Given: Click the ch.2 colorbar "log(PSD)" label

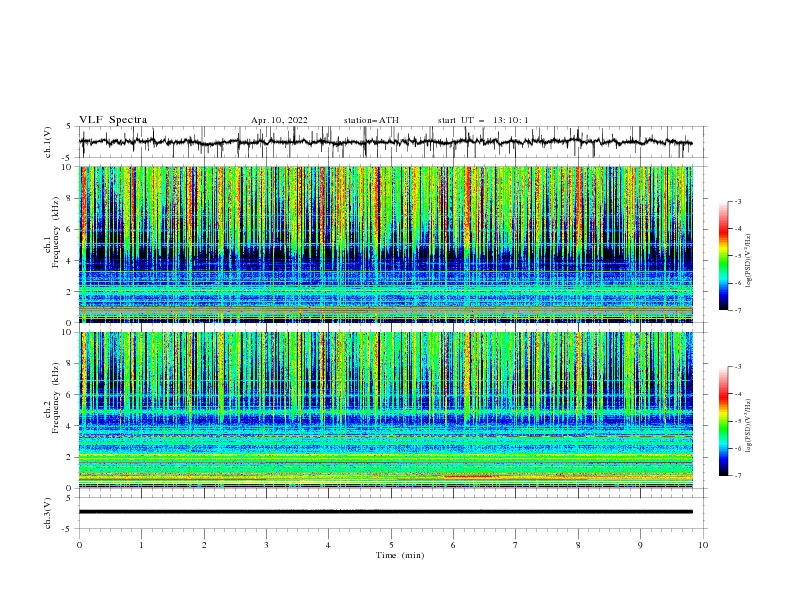Looking at the screenshot, I should (x=749, y=425).
